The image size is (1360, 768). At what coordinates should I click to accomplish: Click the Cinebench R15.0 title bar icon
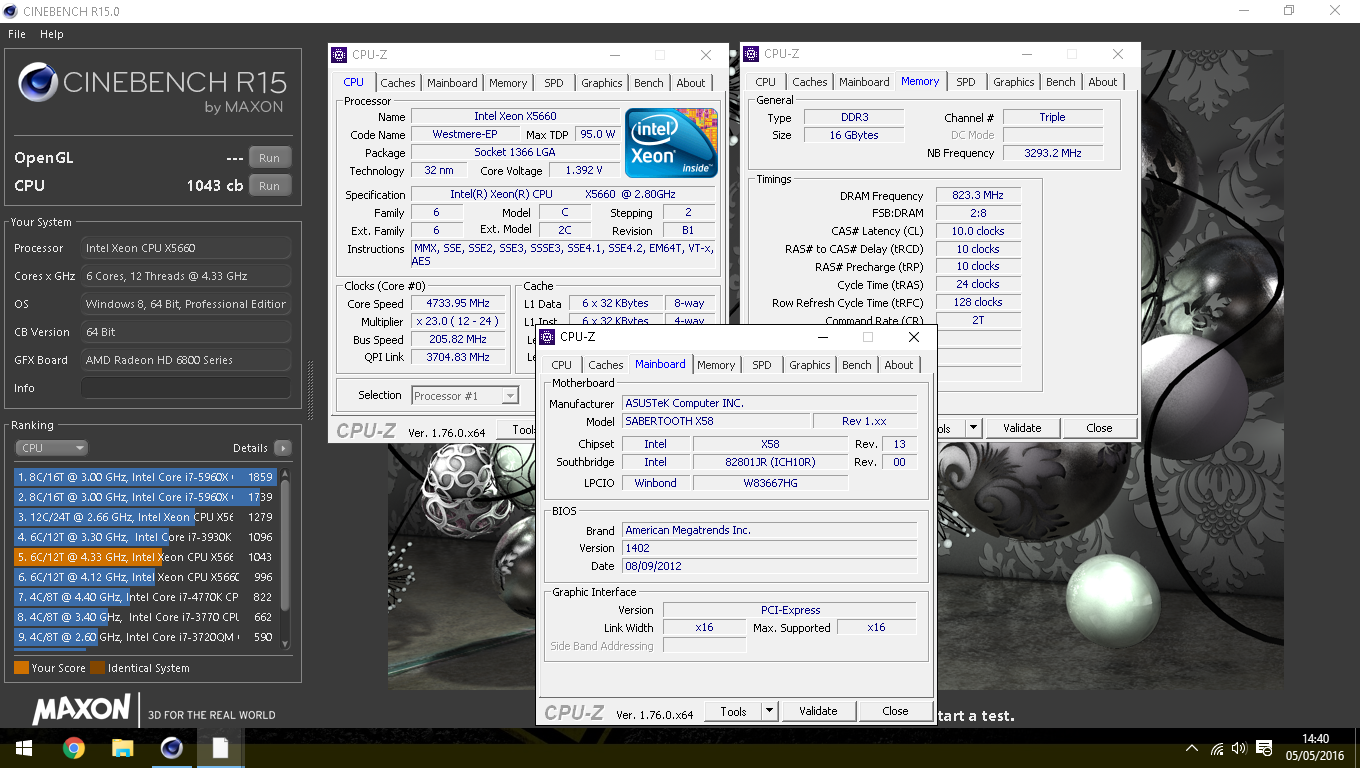11,10
